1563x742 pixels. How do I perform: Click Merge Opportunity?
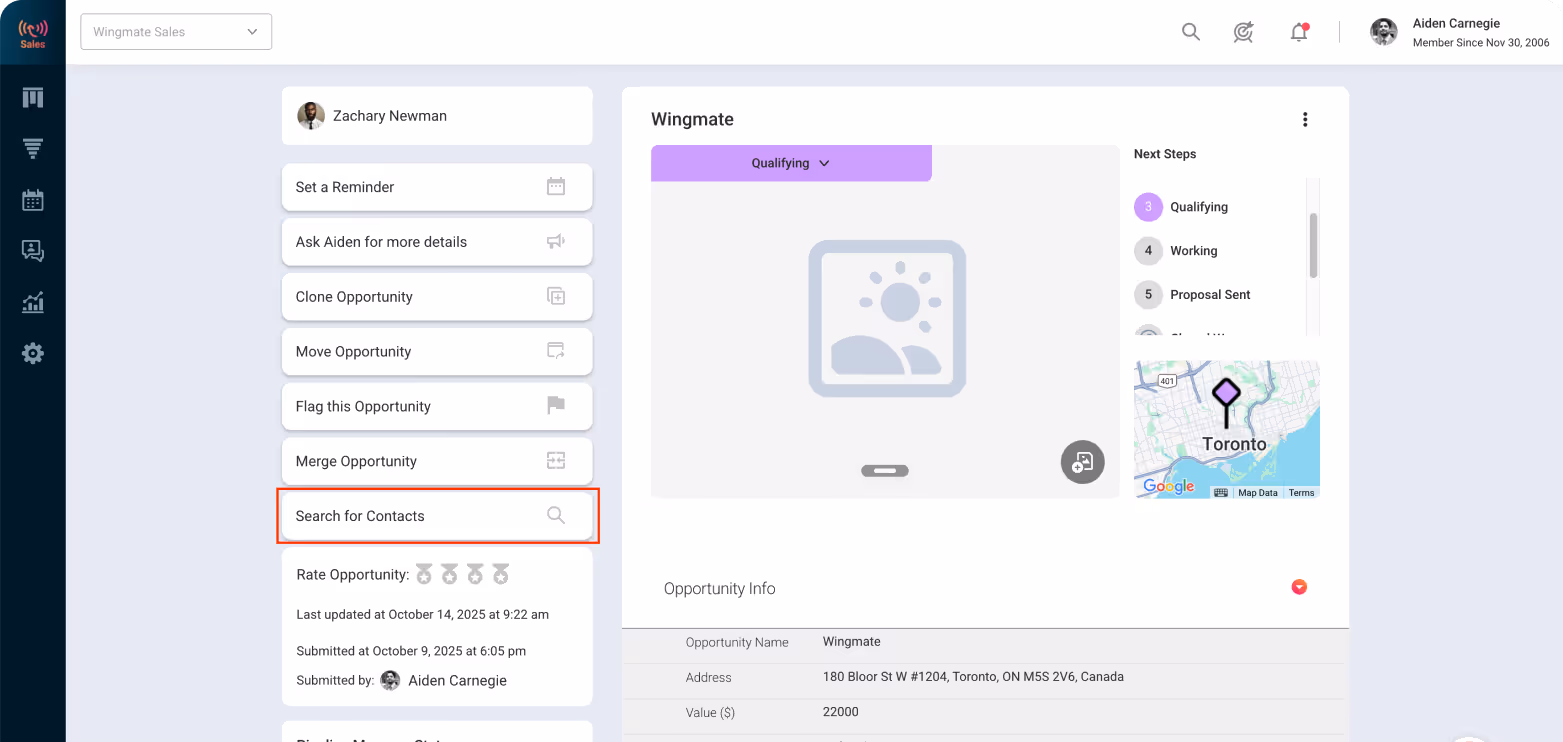tap(437, 462)
